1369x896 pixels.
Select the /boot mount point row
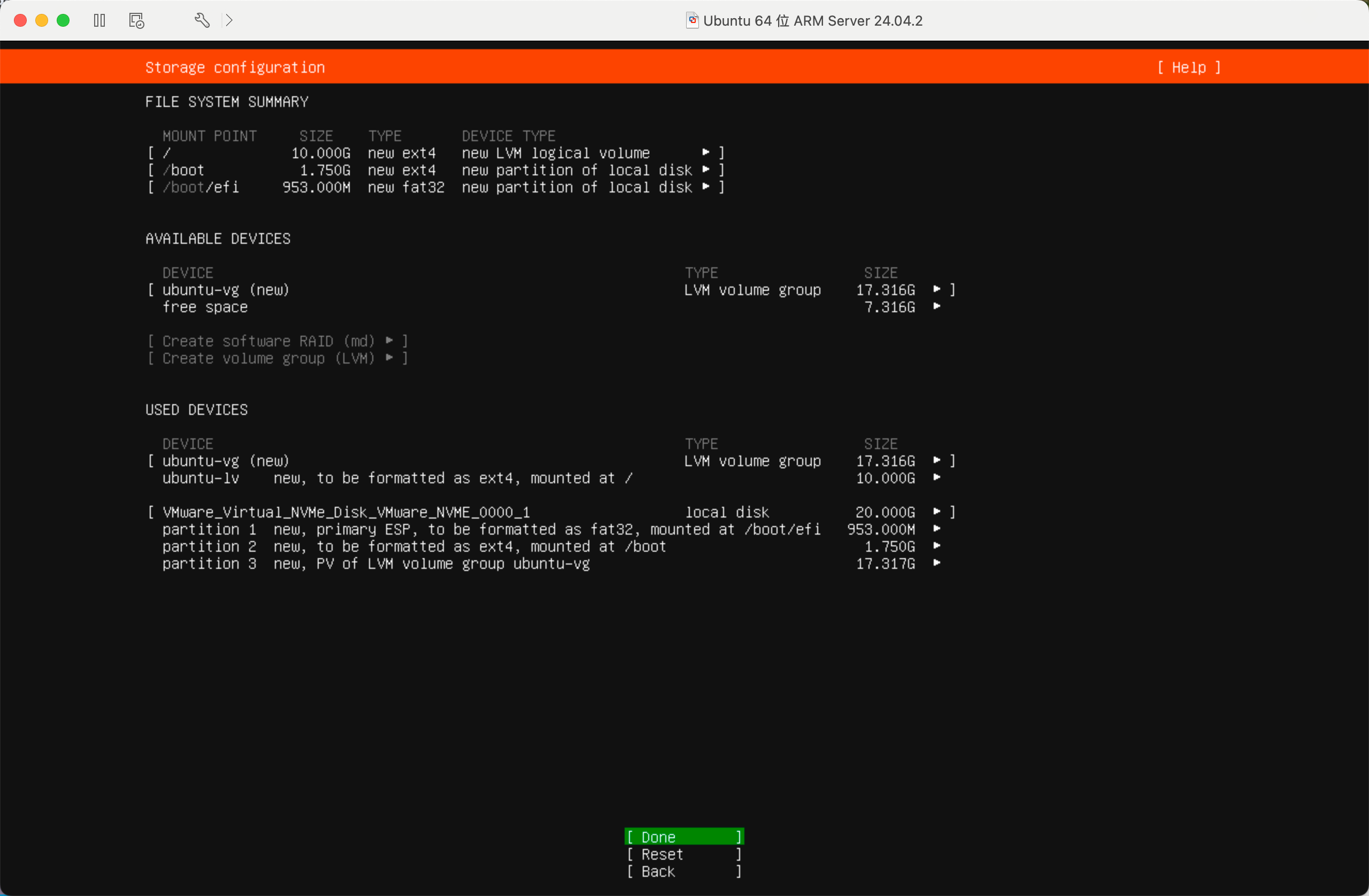tap(436, 170)
